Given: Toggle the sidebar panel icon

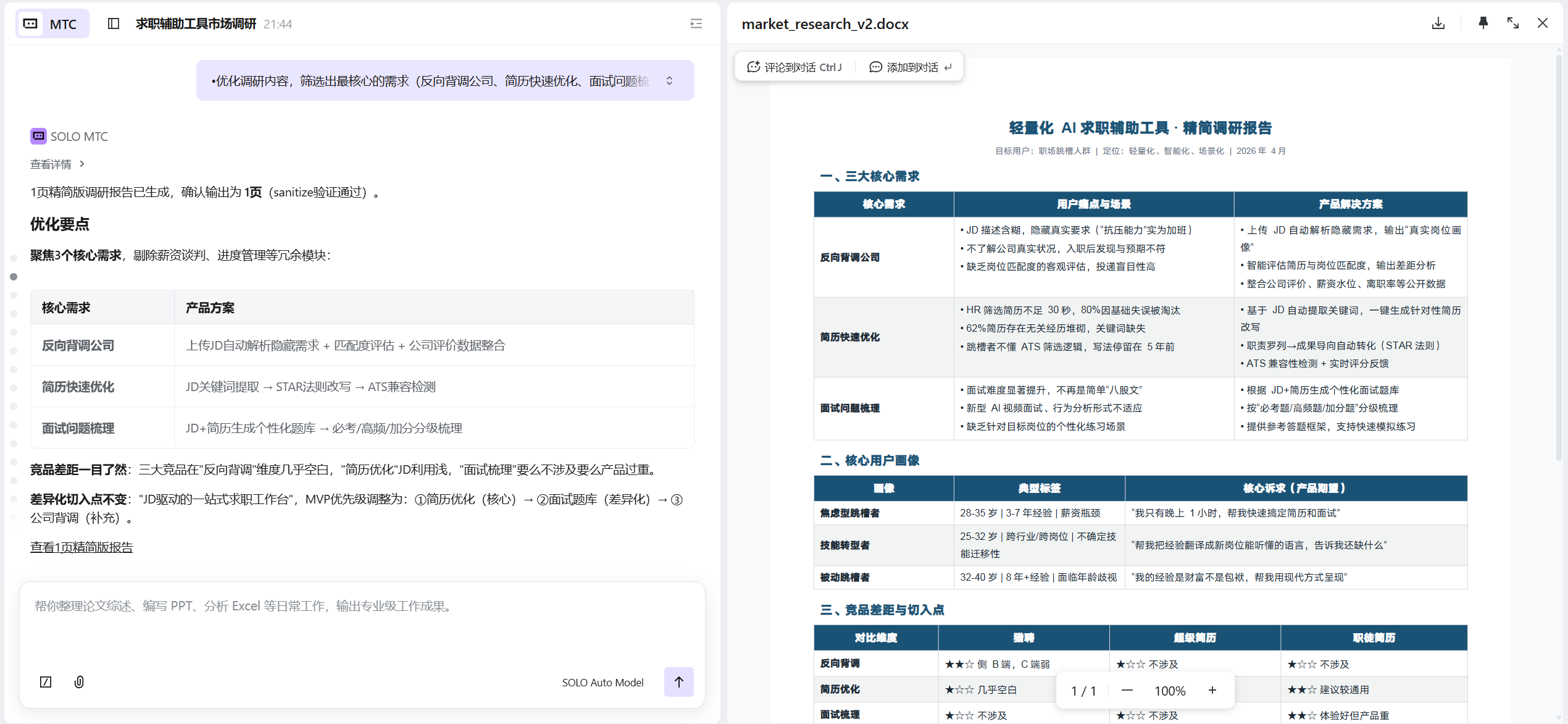Looking at the screenshot, I should click(x=114, y=23).
